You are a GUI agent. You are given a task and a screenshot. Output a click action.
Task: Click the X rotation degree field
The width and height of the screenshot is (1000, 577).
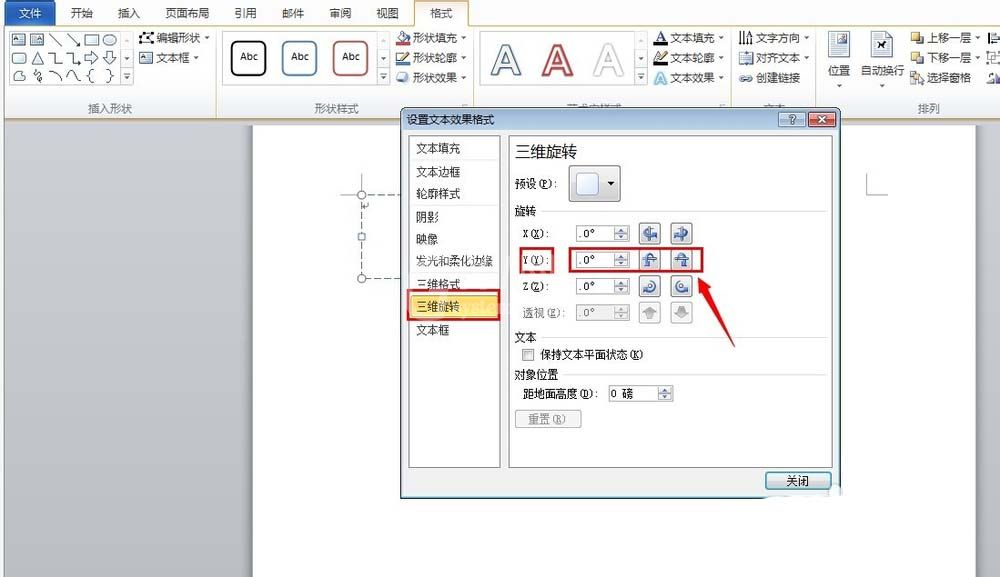(595, 233)
